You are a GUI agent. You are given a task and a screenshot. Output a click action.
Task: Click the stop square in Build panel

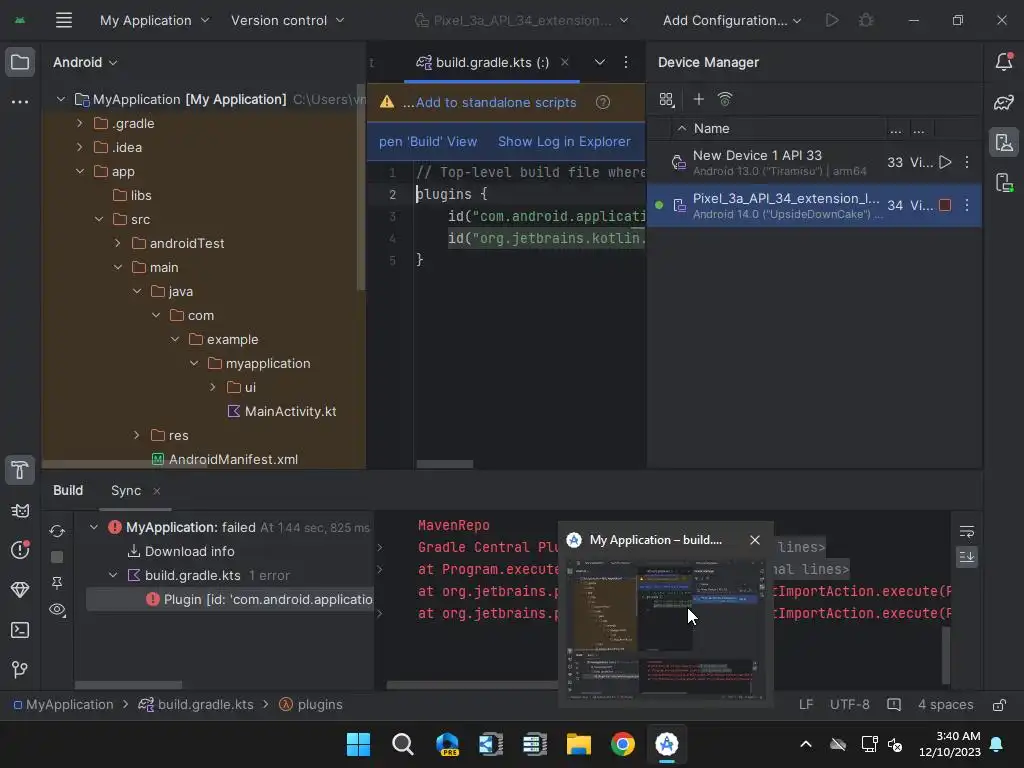pyautogui.click(x=57, y=557)
